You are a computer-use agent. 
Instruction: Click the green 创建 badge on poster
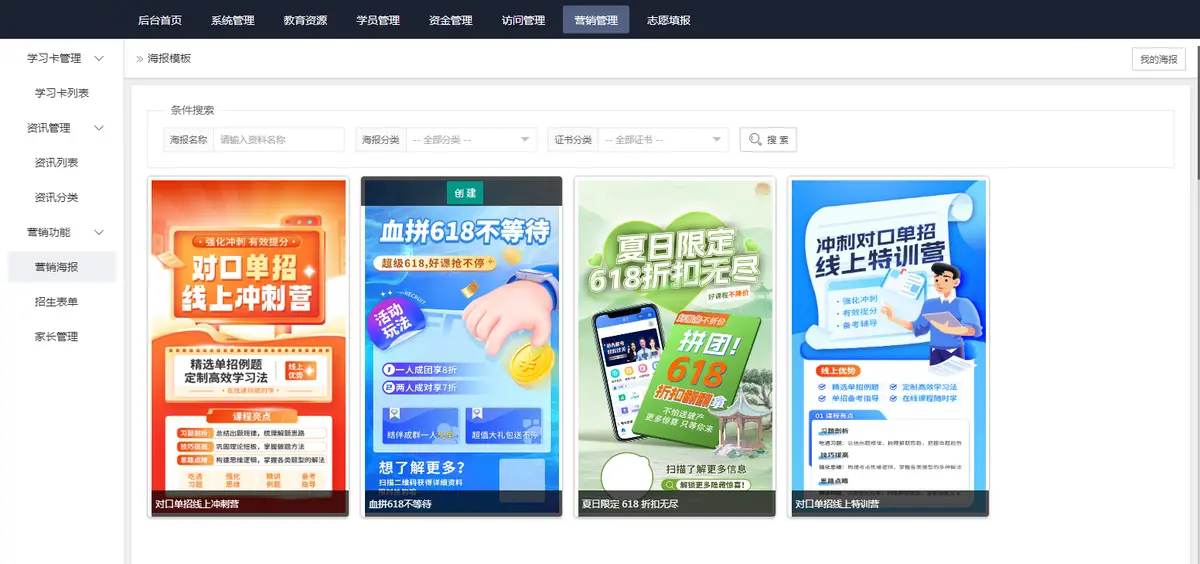(465, 192)
